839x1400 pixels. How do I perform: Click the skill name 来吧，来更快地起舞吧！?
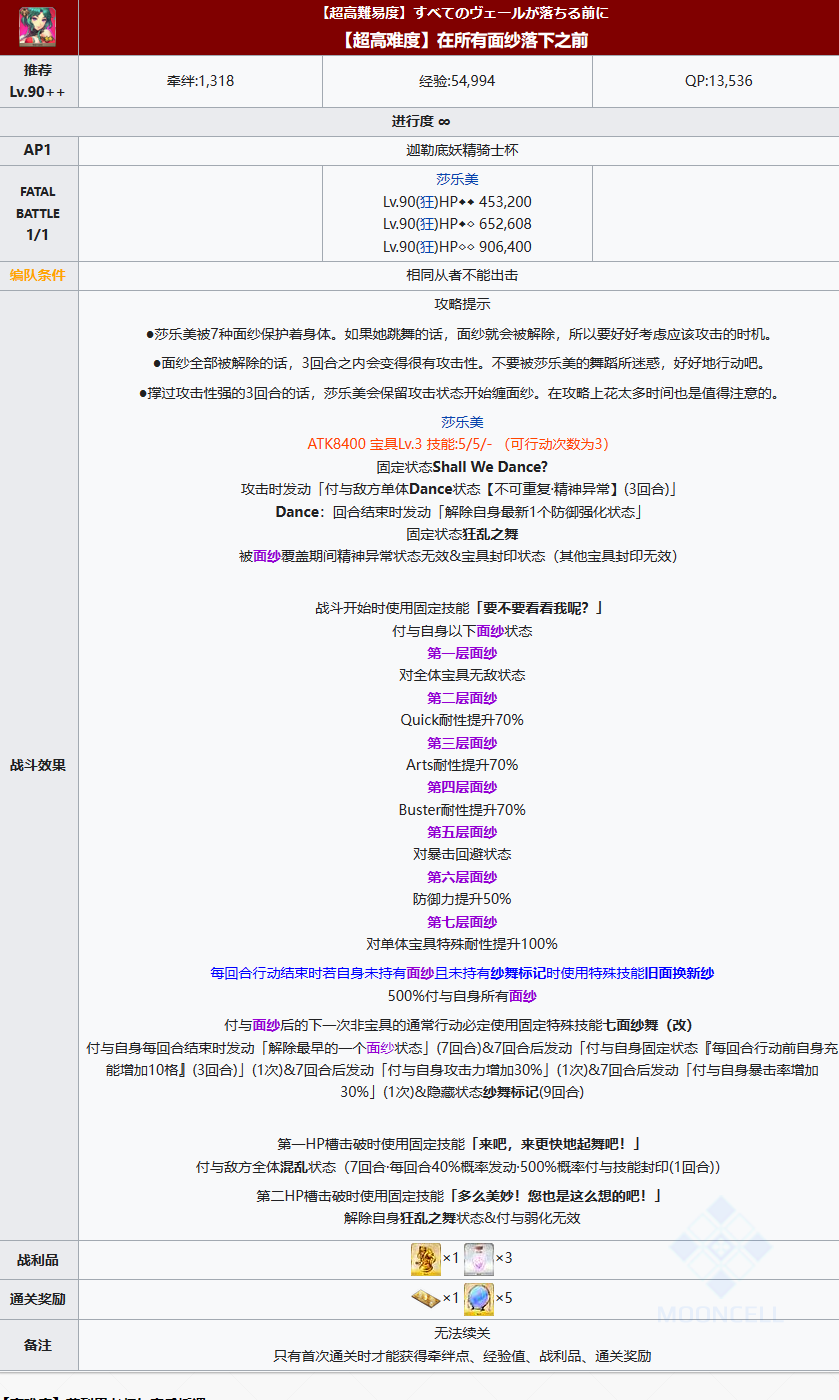coord(553,1144)
